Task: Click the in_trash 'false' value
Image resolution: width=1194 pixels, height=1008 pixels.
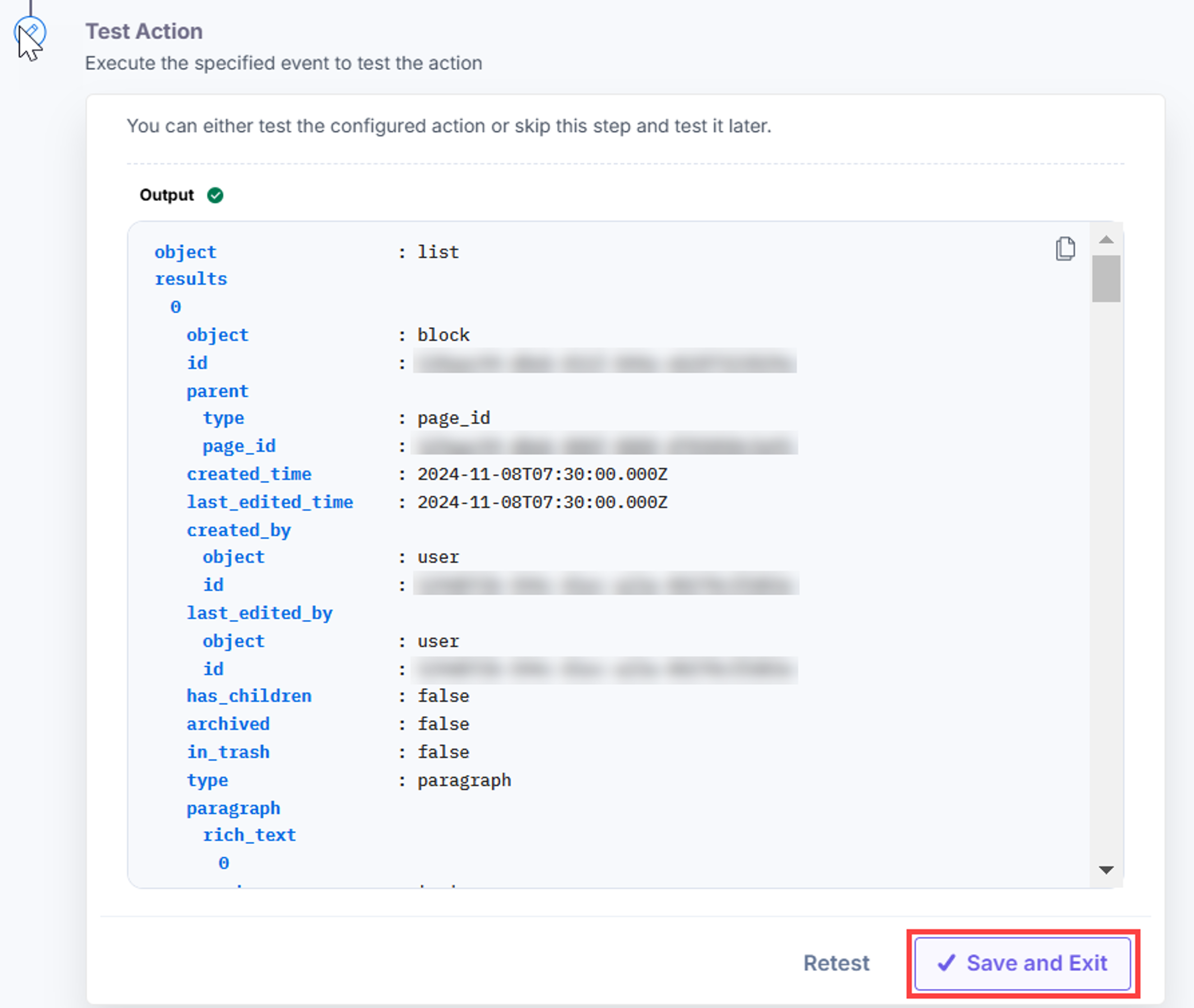Action: pyautogui.click(x=443, y=751)
